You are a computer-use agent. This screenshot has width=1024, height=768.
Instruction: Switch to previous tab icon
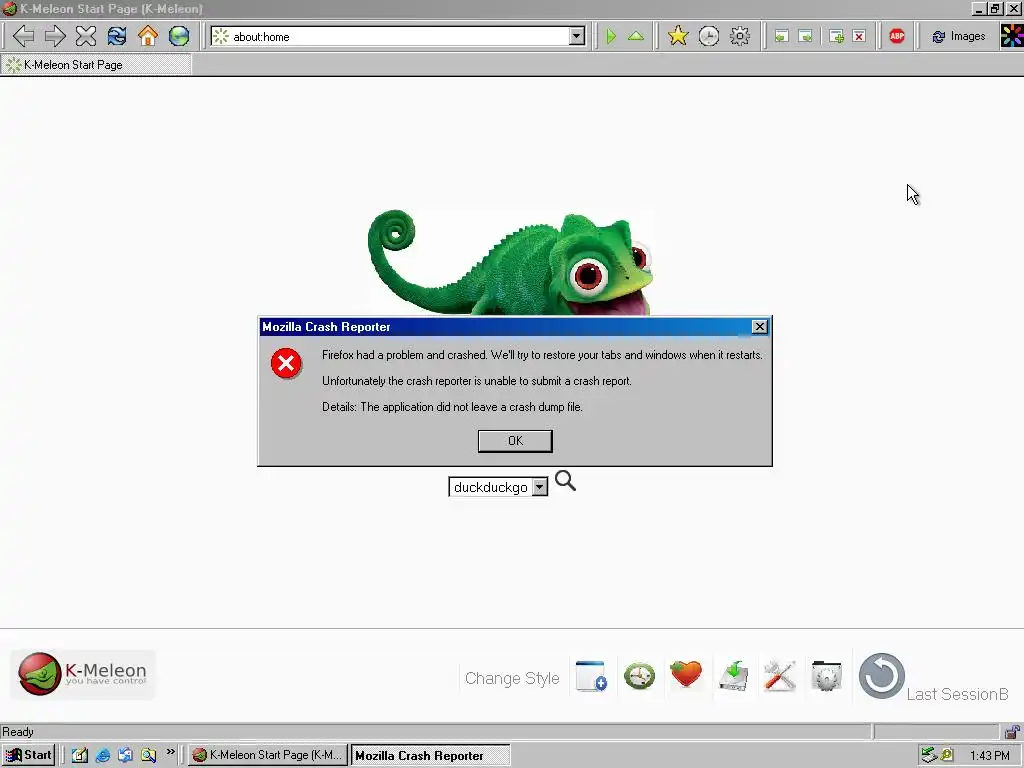(781, 37)
